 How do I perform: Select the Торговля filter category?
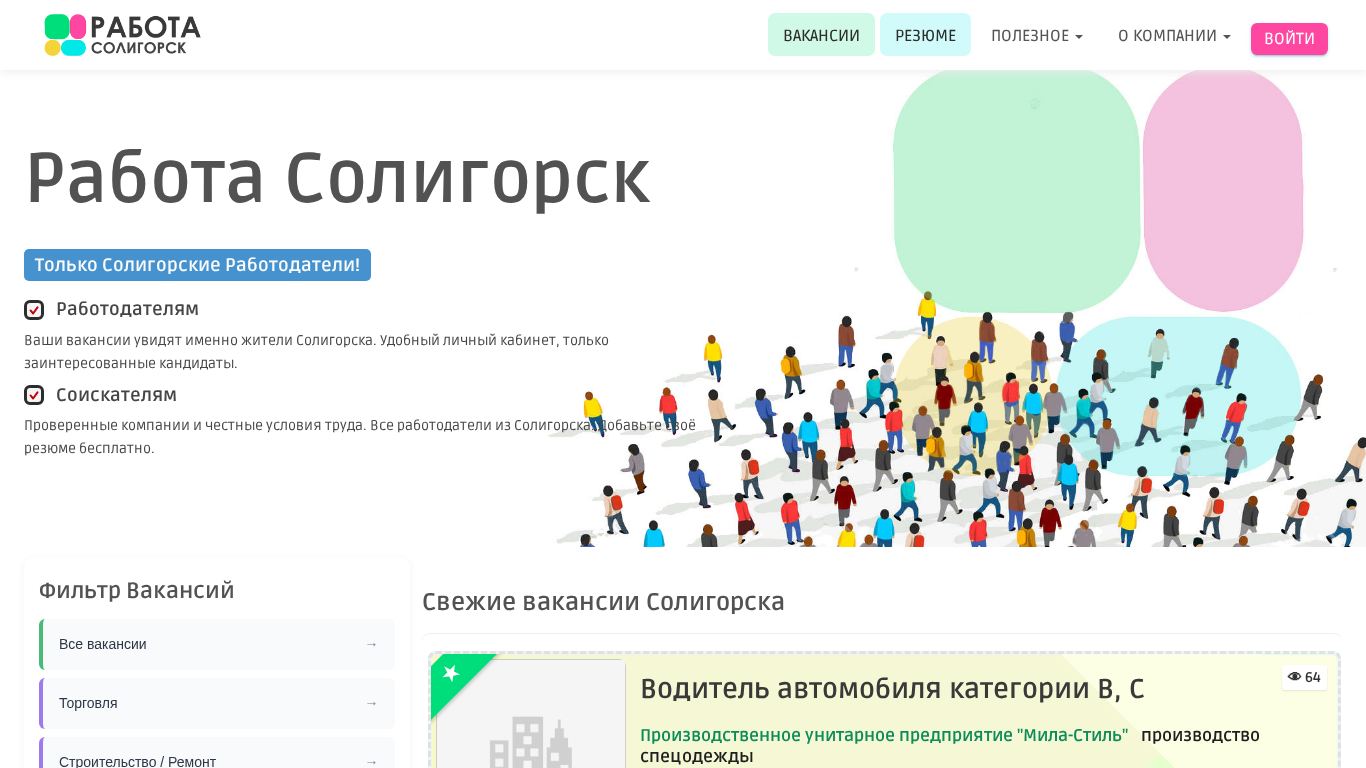coord(217,703)
